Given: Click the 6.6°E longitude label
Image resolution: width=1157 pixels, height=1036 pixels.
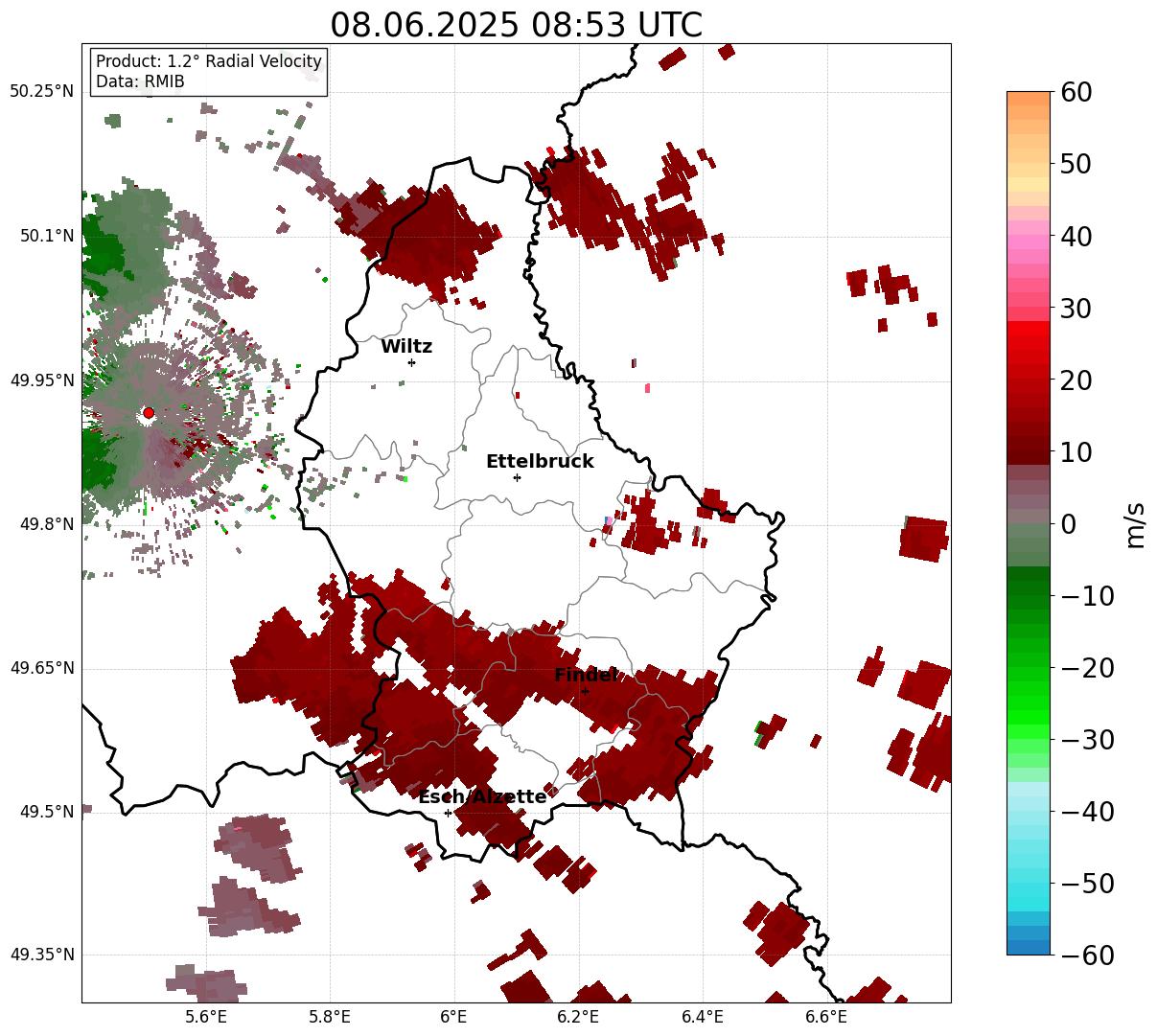Looking at the screenshot, I should coord(826,1018).
